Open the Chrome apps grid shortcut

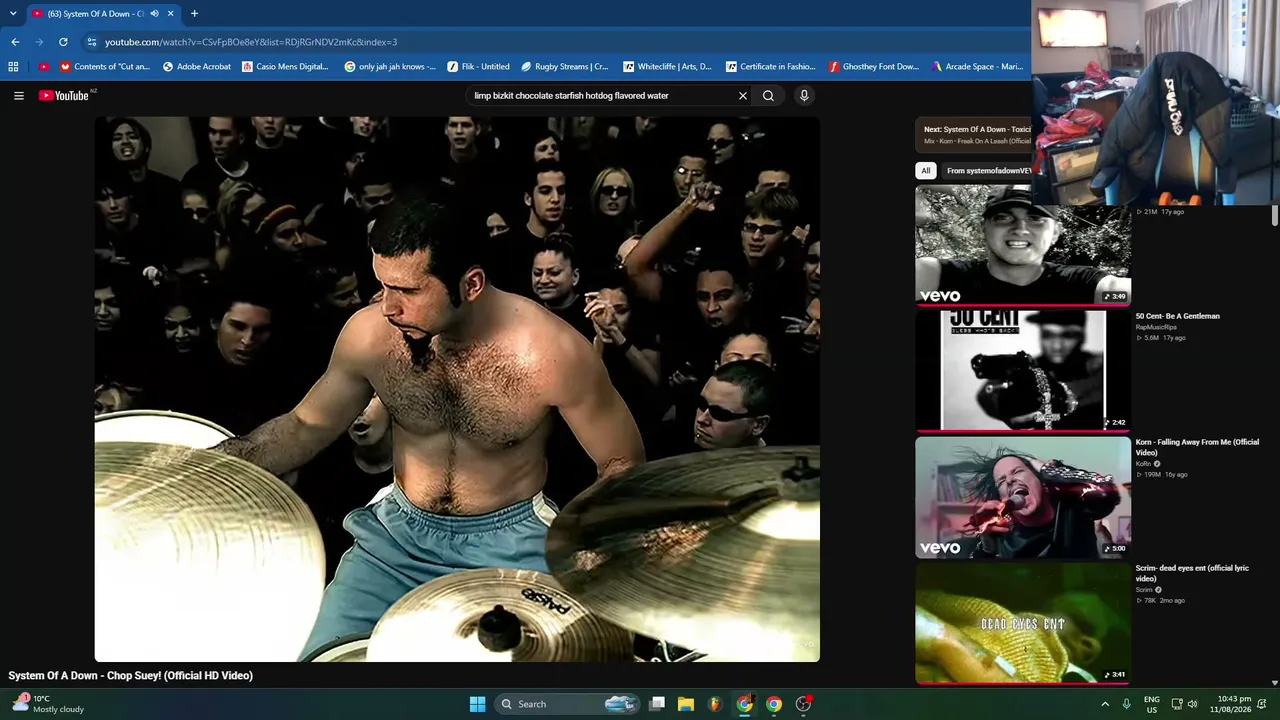pyautogui.click(x=13, y=67)
